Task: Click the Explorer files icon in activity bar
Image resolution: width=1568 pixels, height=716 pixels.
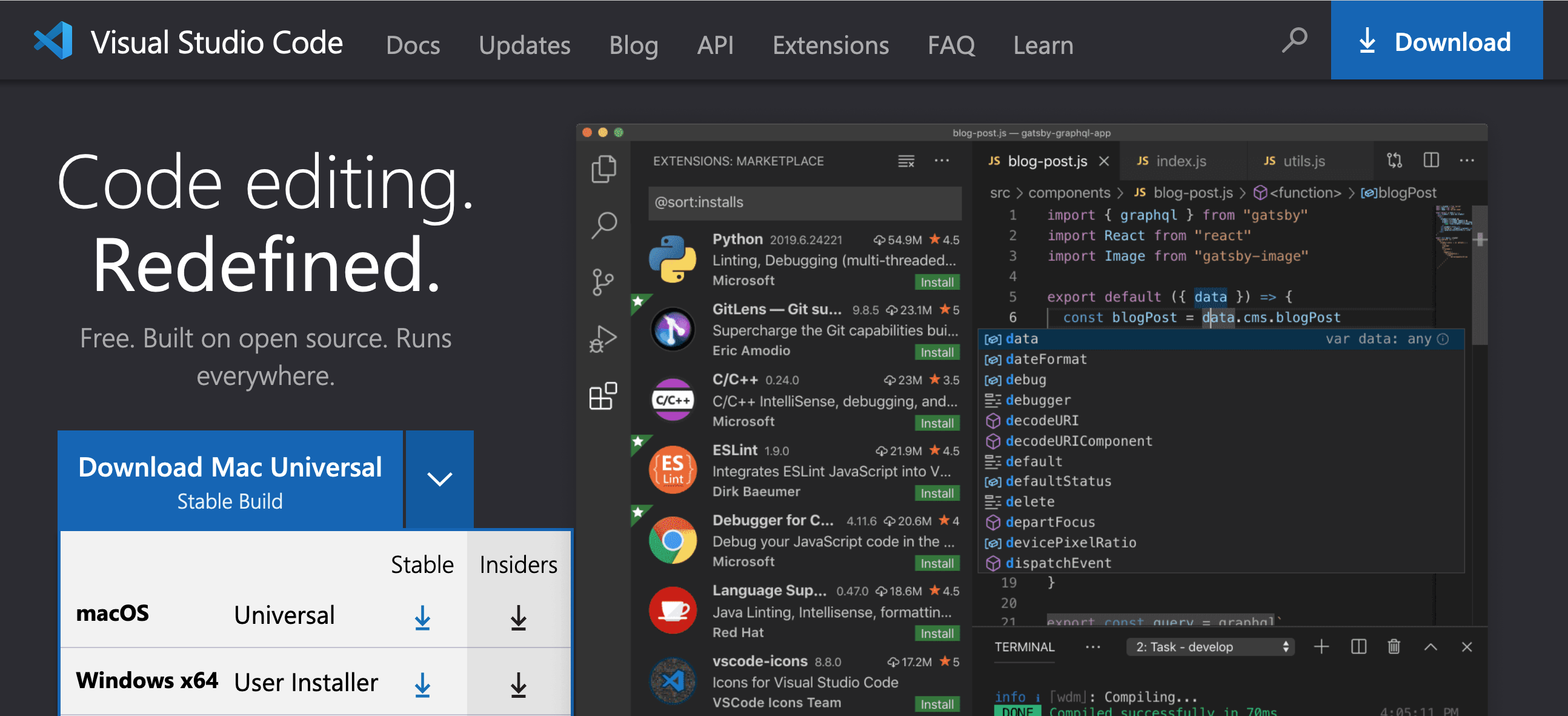Action: pos(604,169)
